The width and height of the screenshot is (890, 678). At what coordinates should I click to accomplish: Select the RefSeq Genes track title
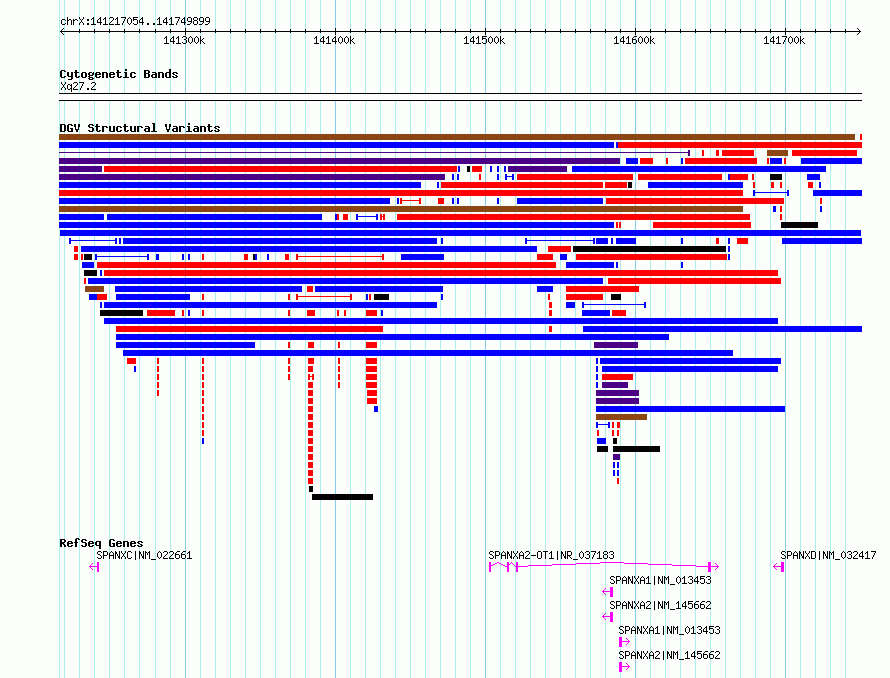tap(101, 543)
